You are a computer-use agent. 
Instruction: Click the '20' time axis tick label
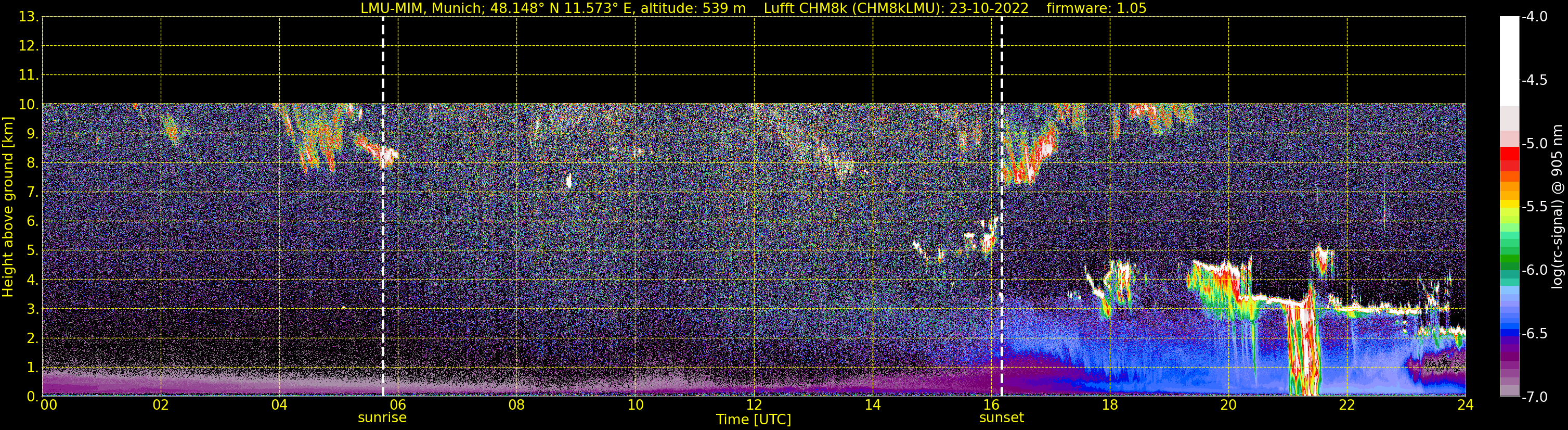click(1229, 405)
